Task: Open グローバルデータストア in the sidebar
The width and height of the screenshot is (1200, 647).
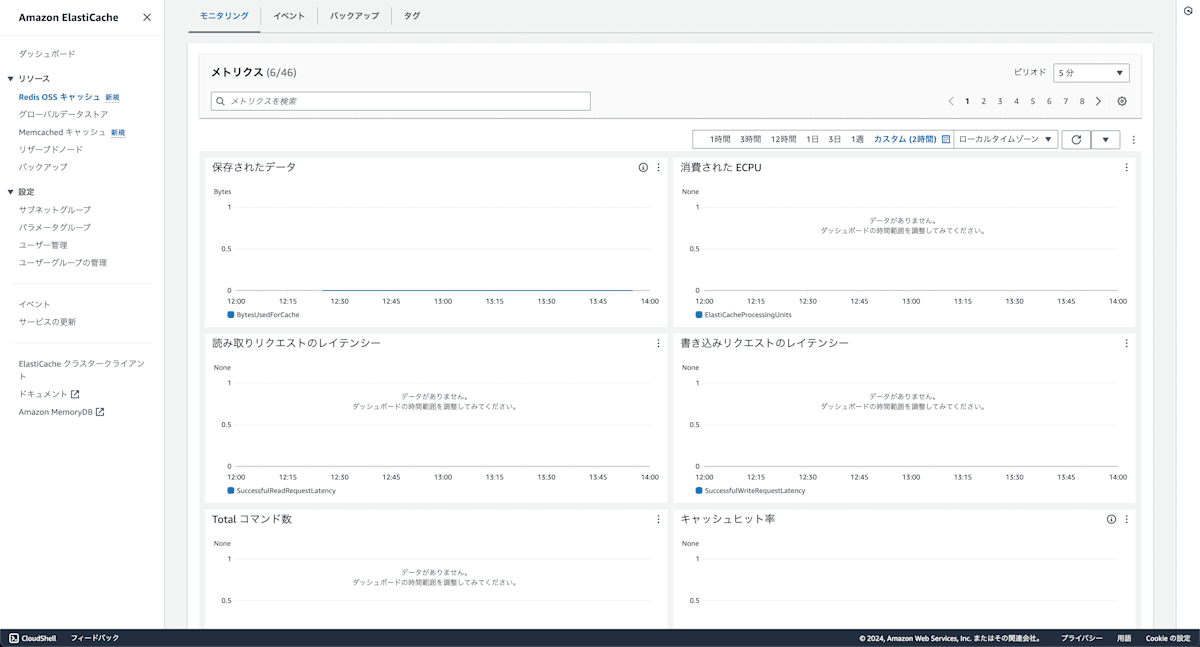Action: [63, 115]
